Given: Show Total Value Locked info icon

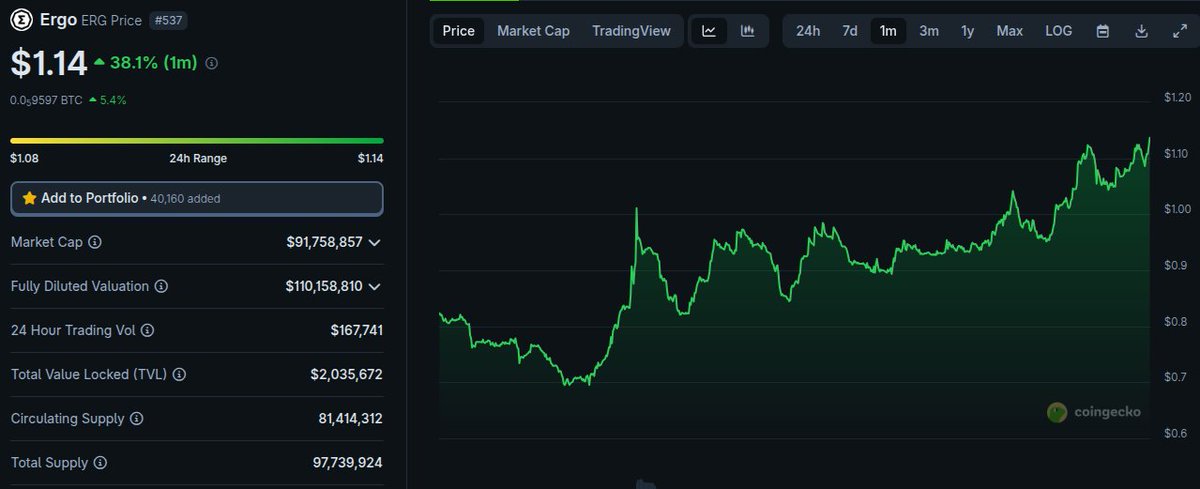Looking at the screenshot, I should click(179, 374).
